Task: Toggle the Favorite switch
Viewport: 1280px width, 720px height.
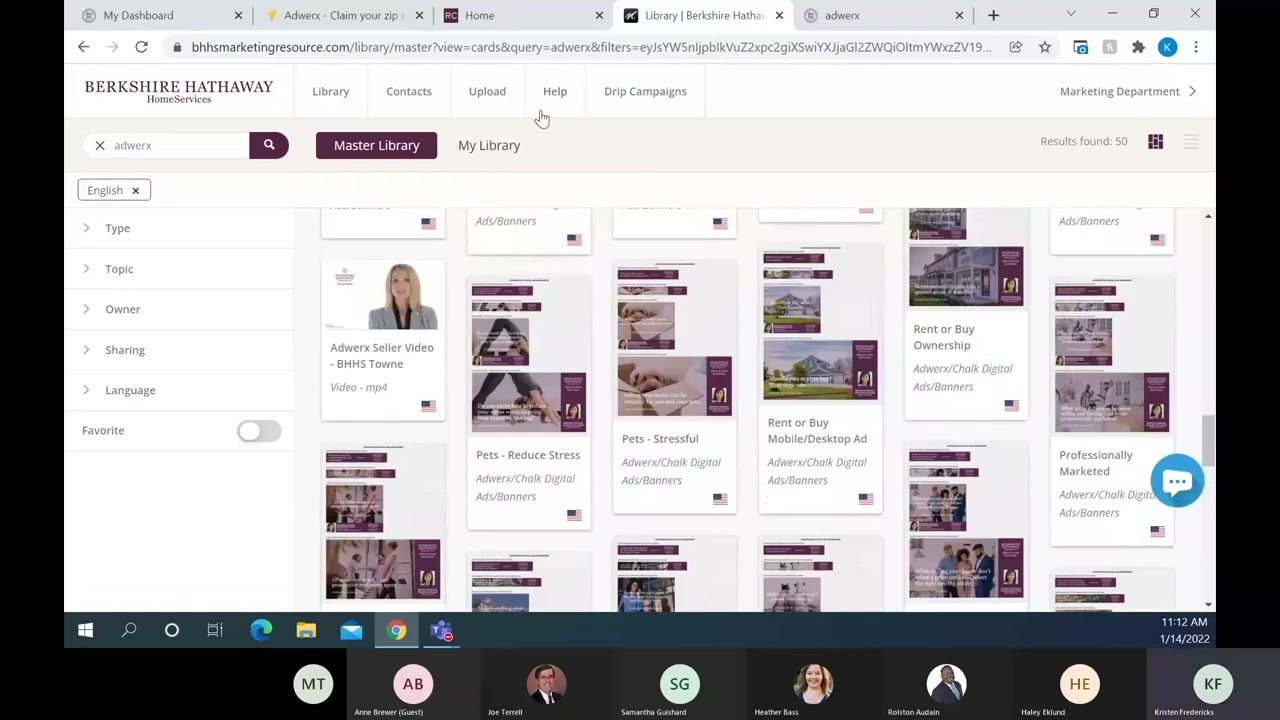Action: coord(259,431)
